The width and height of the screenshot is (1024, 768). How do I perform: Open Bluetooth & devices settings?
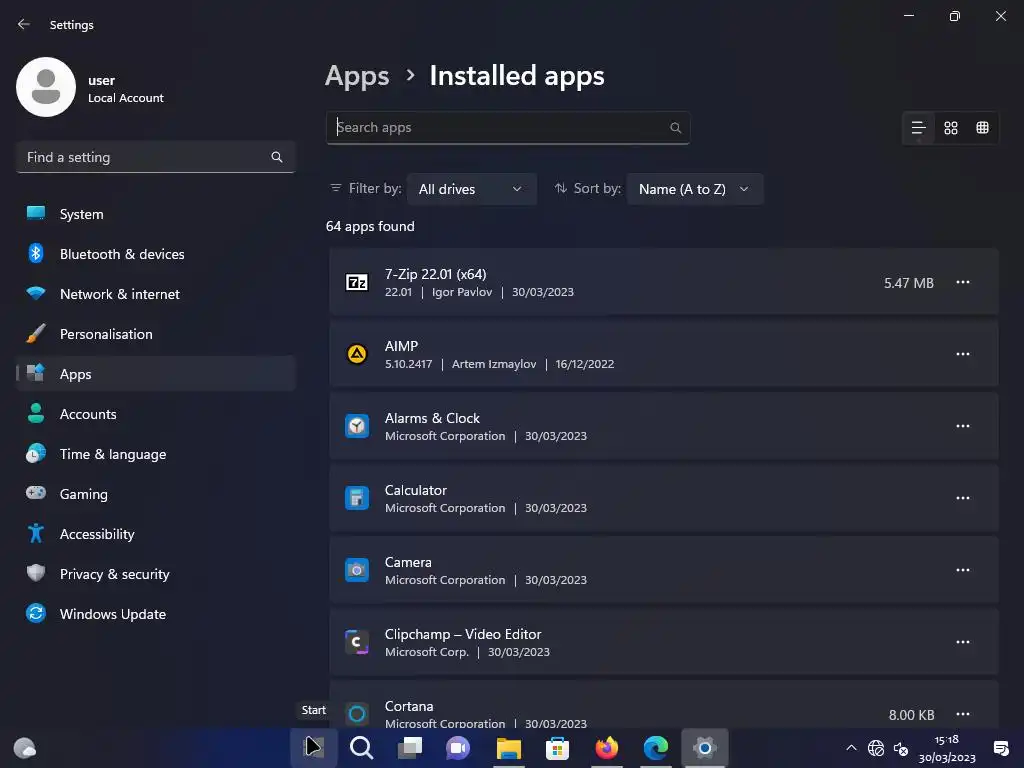pos(155,254)
